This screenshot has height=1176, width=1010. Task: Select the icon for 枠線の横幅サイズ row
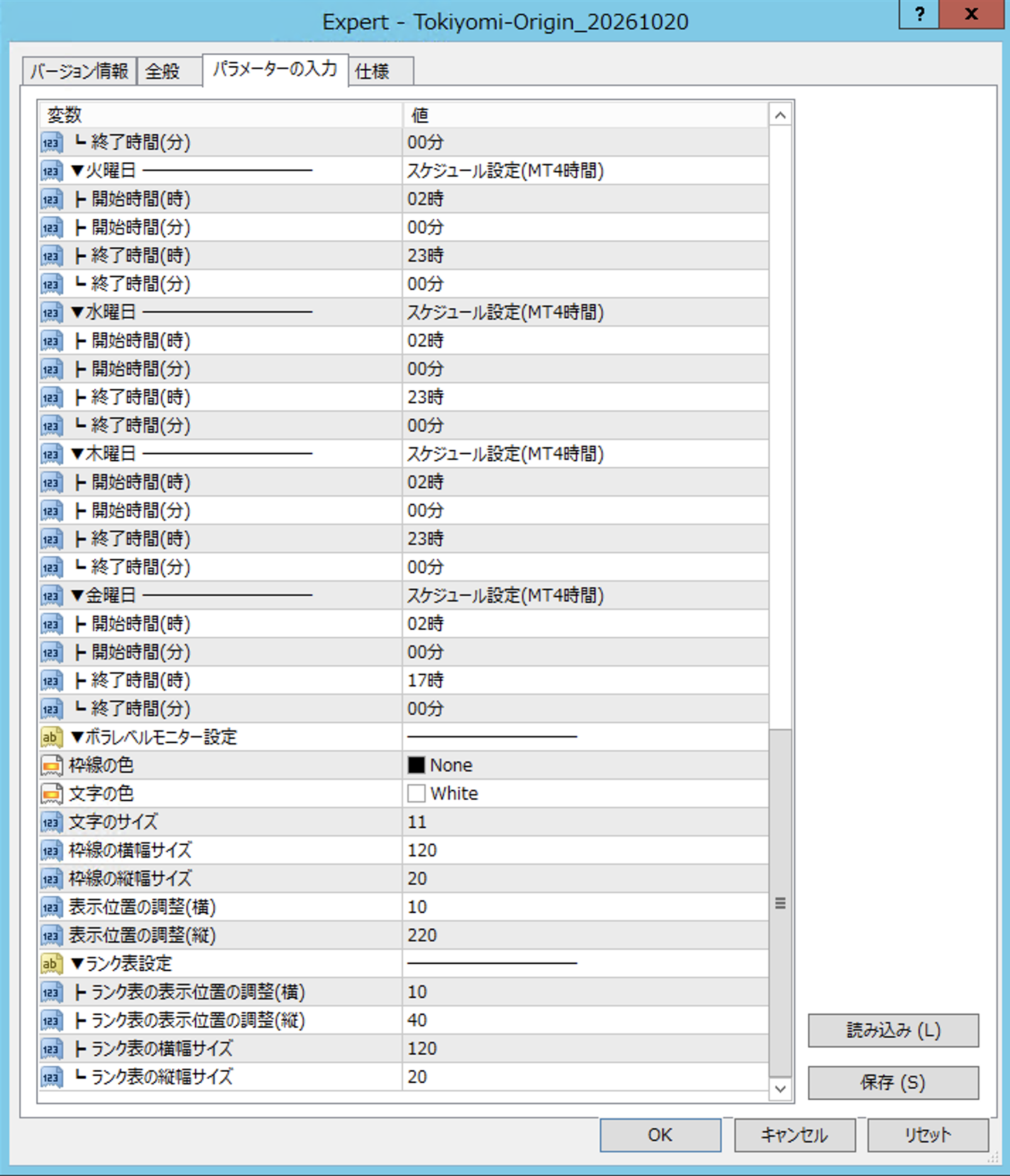coord(51,851)
